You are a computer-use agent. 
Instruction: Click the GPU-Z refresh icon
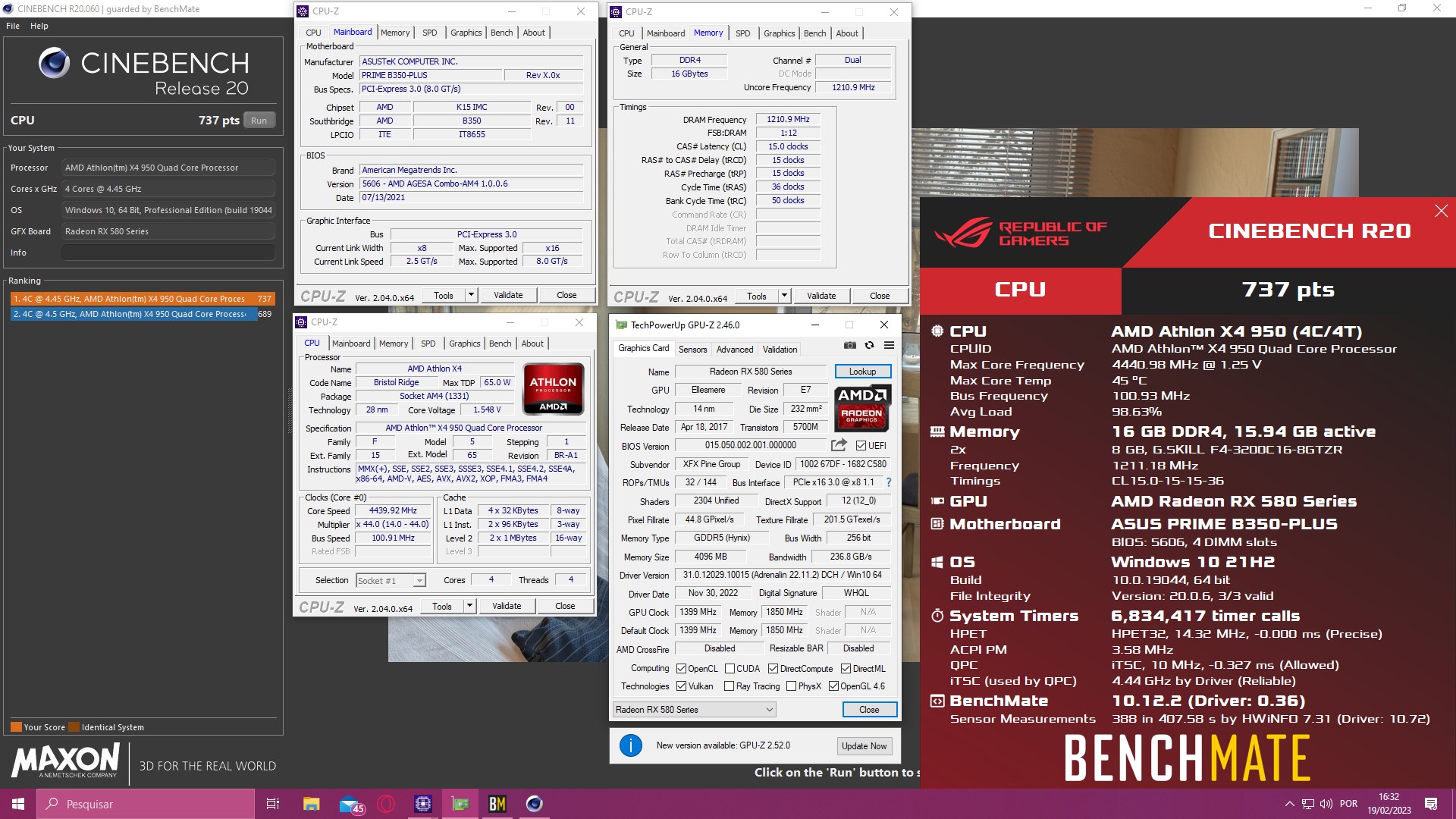coord(869,345)
